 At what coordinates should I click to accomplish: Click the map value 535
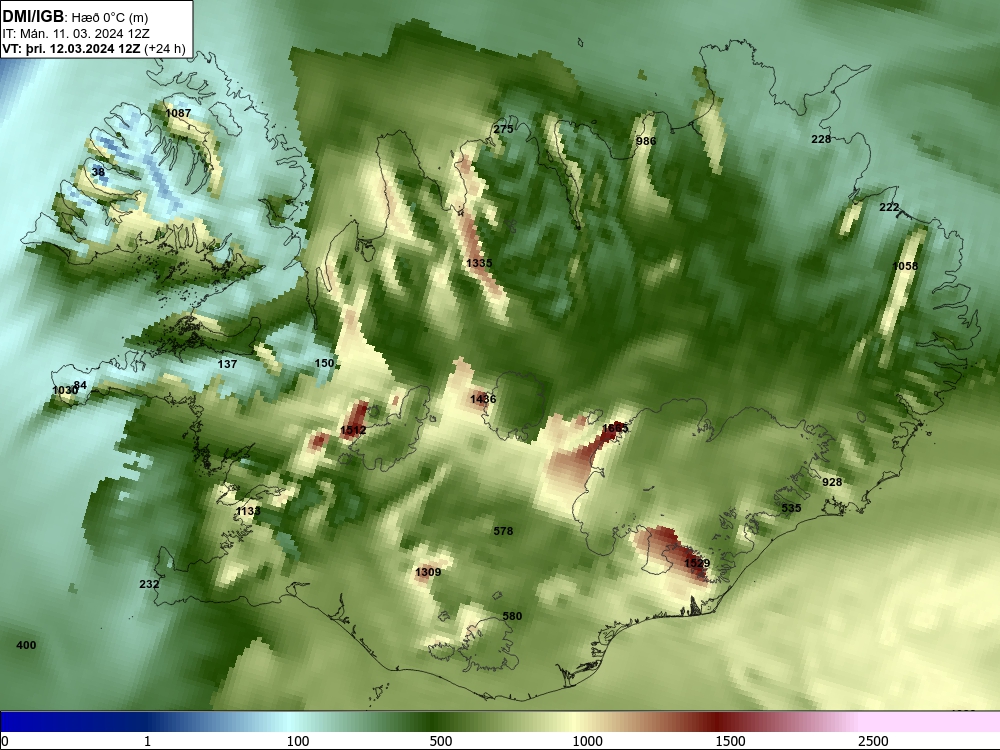[x=791, y=508]
